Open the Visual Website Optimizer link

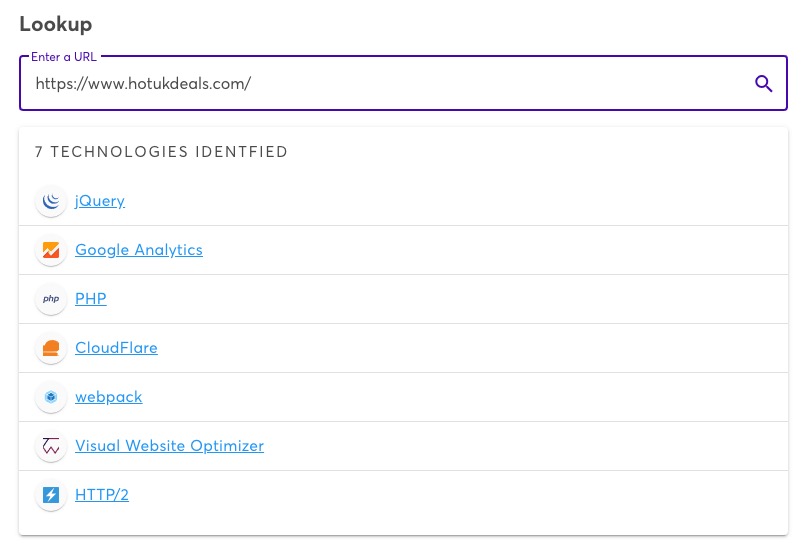click(170, 446)
